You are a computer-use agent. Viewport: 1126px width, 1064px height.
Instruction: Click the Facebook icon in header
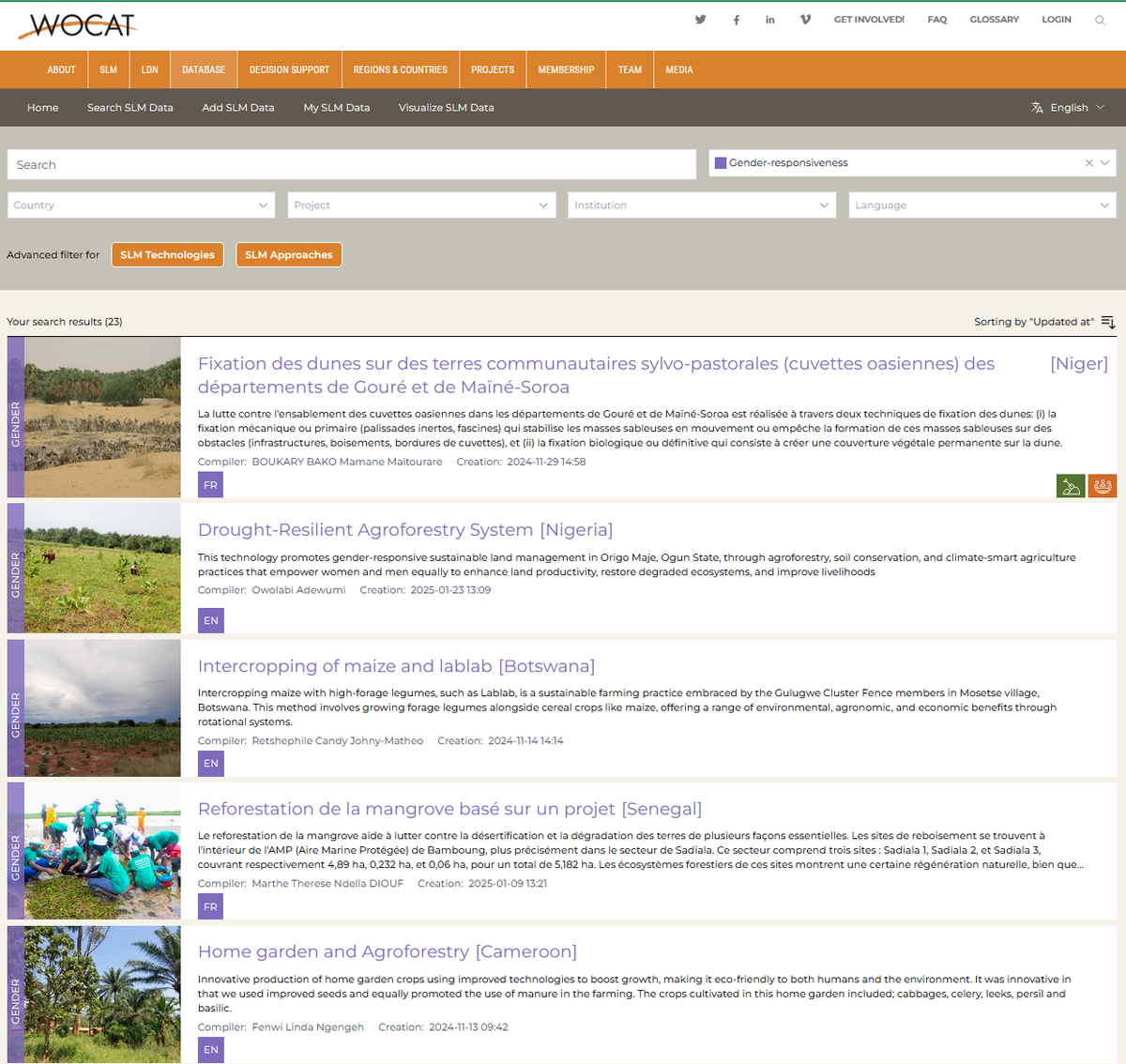pos(737,20)
